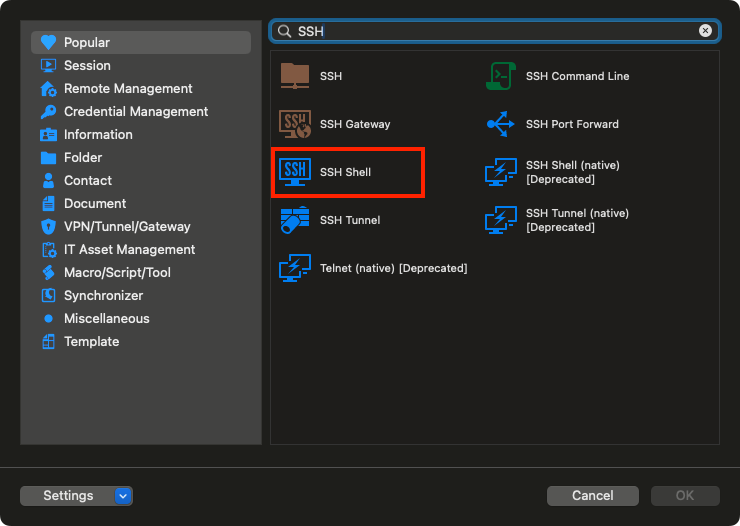The height and width of the screenshot is (526, 740).
Task: Click the Session play-screen icon
Action: tap(48, 66)
